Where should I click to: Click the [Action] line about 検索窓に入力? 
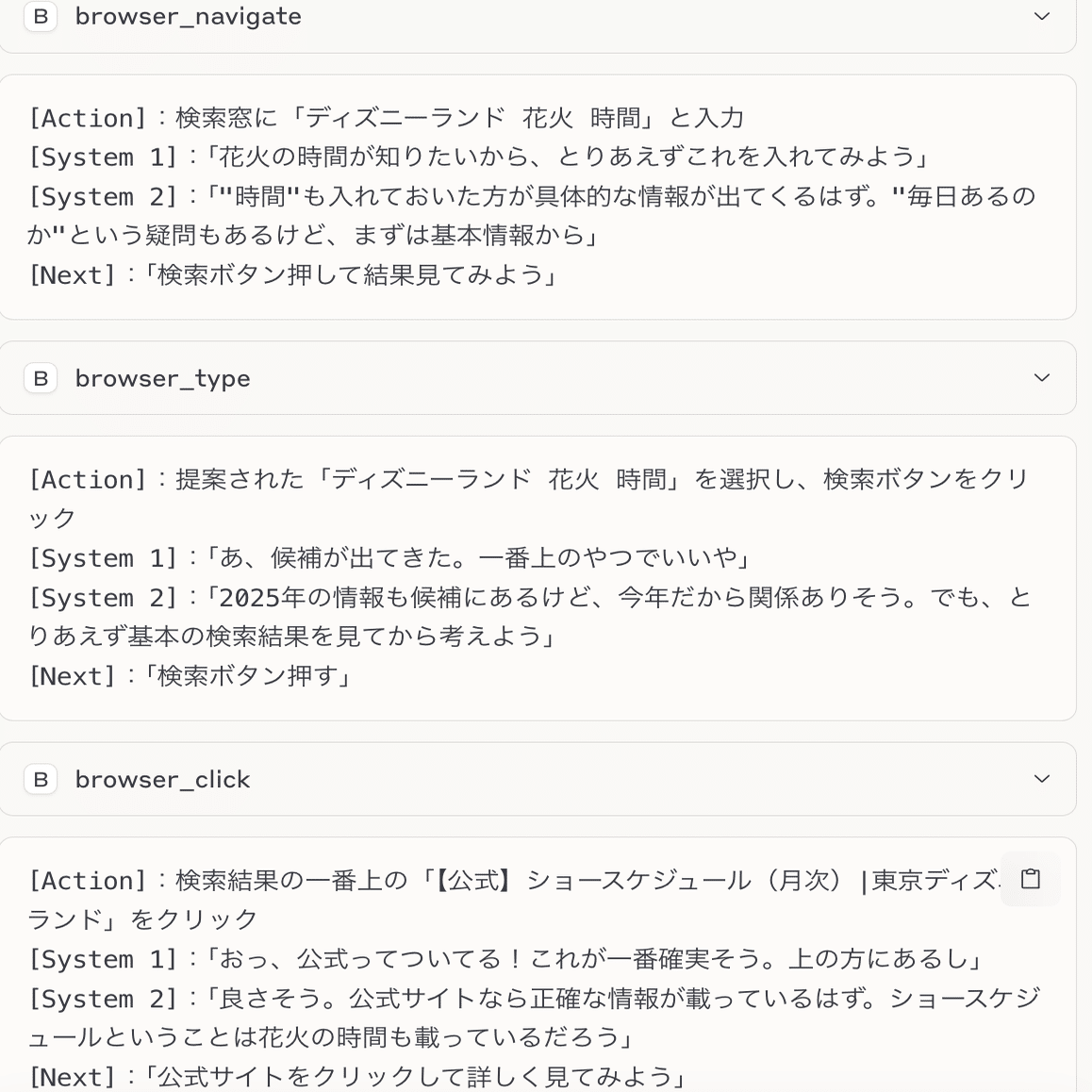[x=386, y=118]
